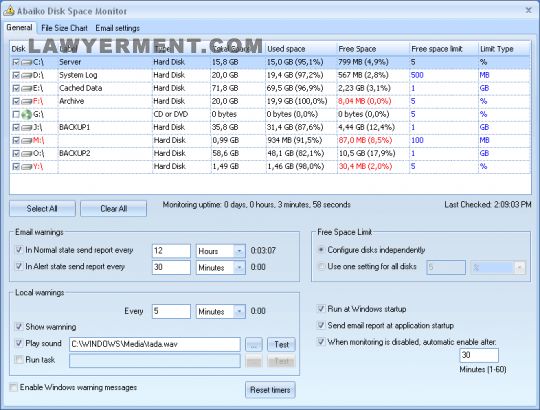Click the local warnings Every field showing 5

click(x=171, y=312)
